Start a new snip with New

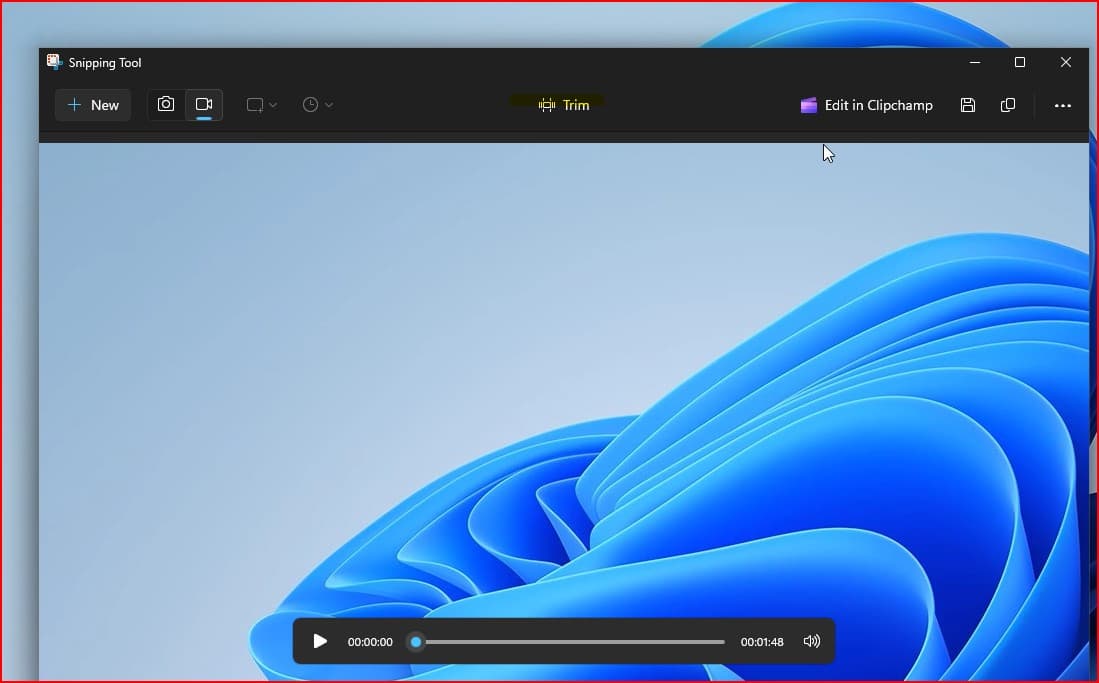[x=92, y=104]
